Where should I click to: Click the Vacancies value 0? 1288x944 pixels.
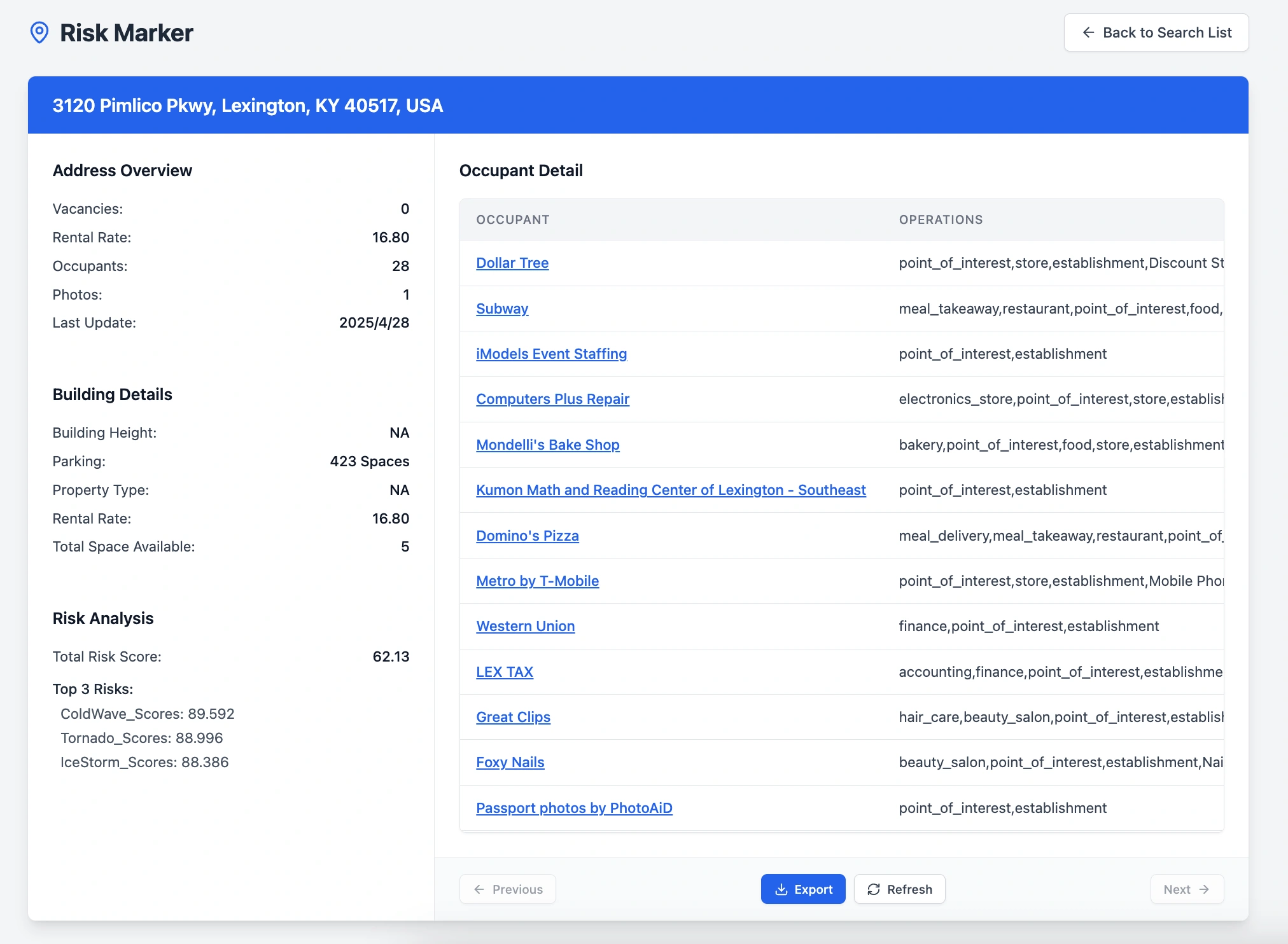405,209
